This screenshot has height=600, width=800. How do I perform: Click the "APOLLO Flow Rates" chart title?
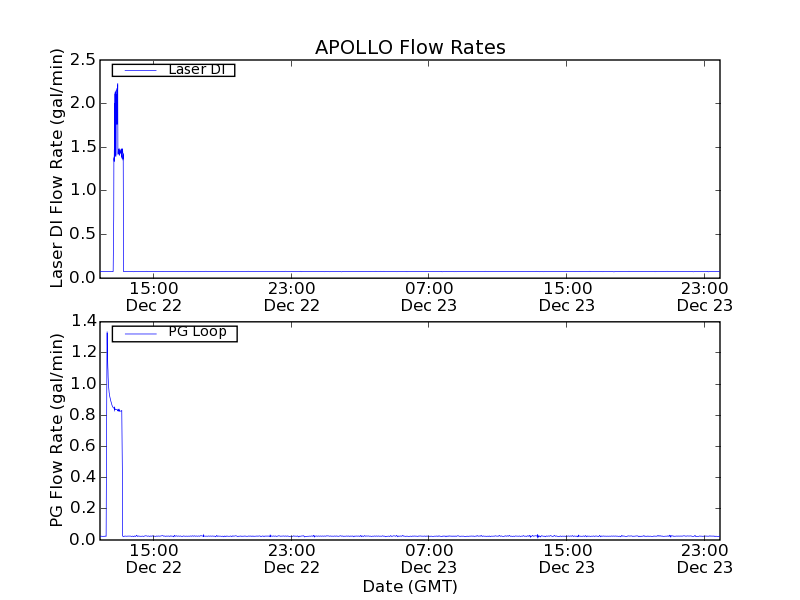pyautogui.click(x=410, y=47)
